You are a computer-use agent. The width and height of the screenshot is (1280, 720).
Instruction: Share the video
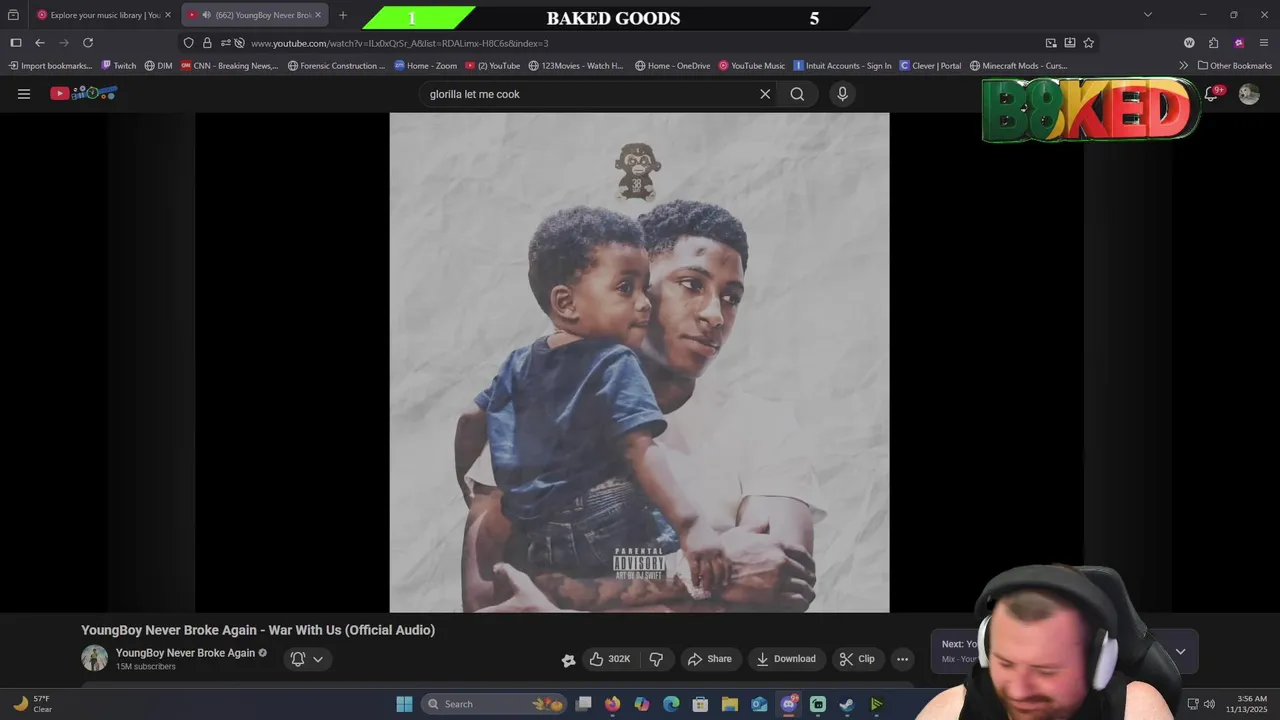[710, 659]
